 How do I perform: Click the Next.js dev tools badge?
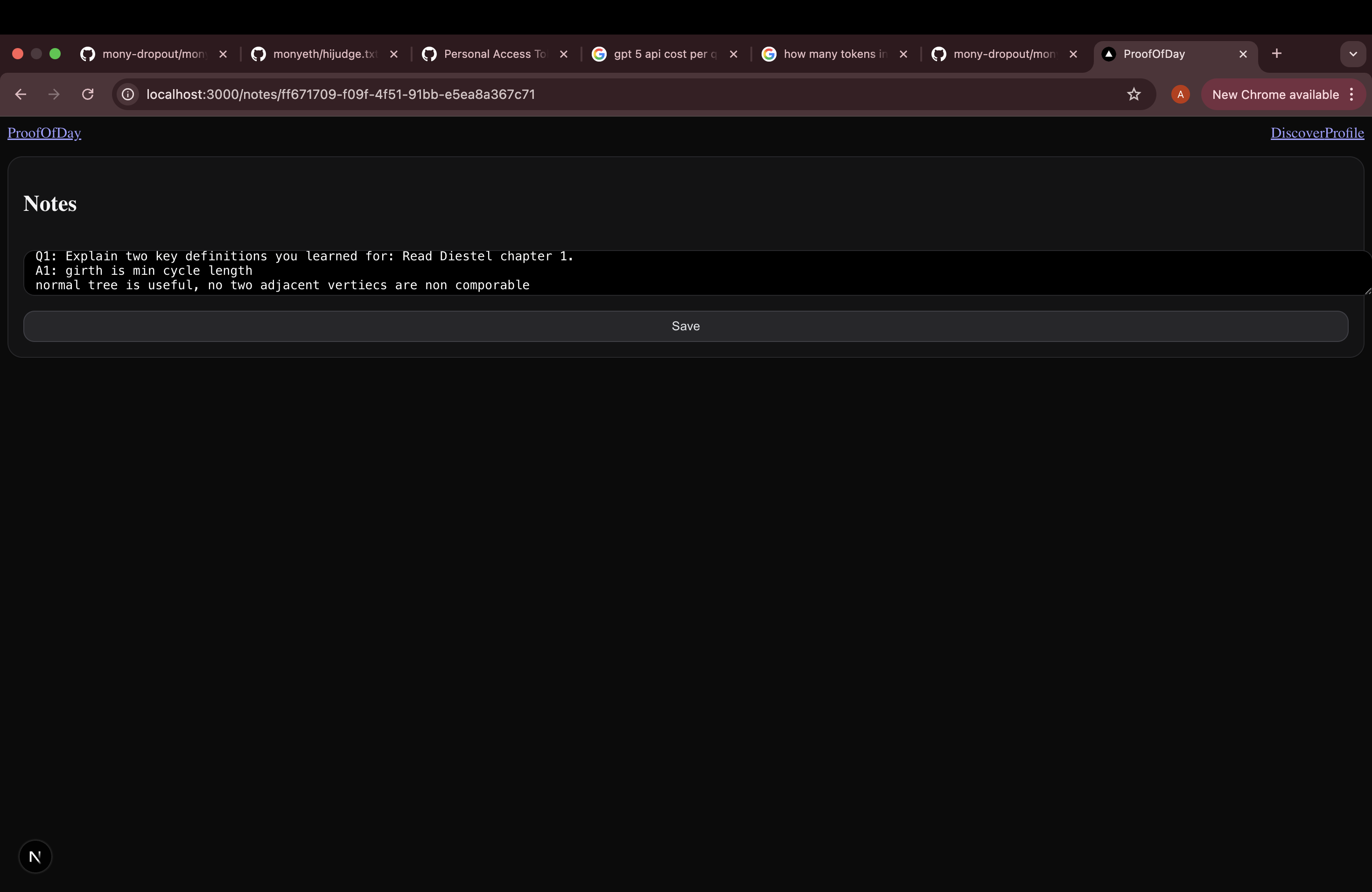(35, 856)
